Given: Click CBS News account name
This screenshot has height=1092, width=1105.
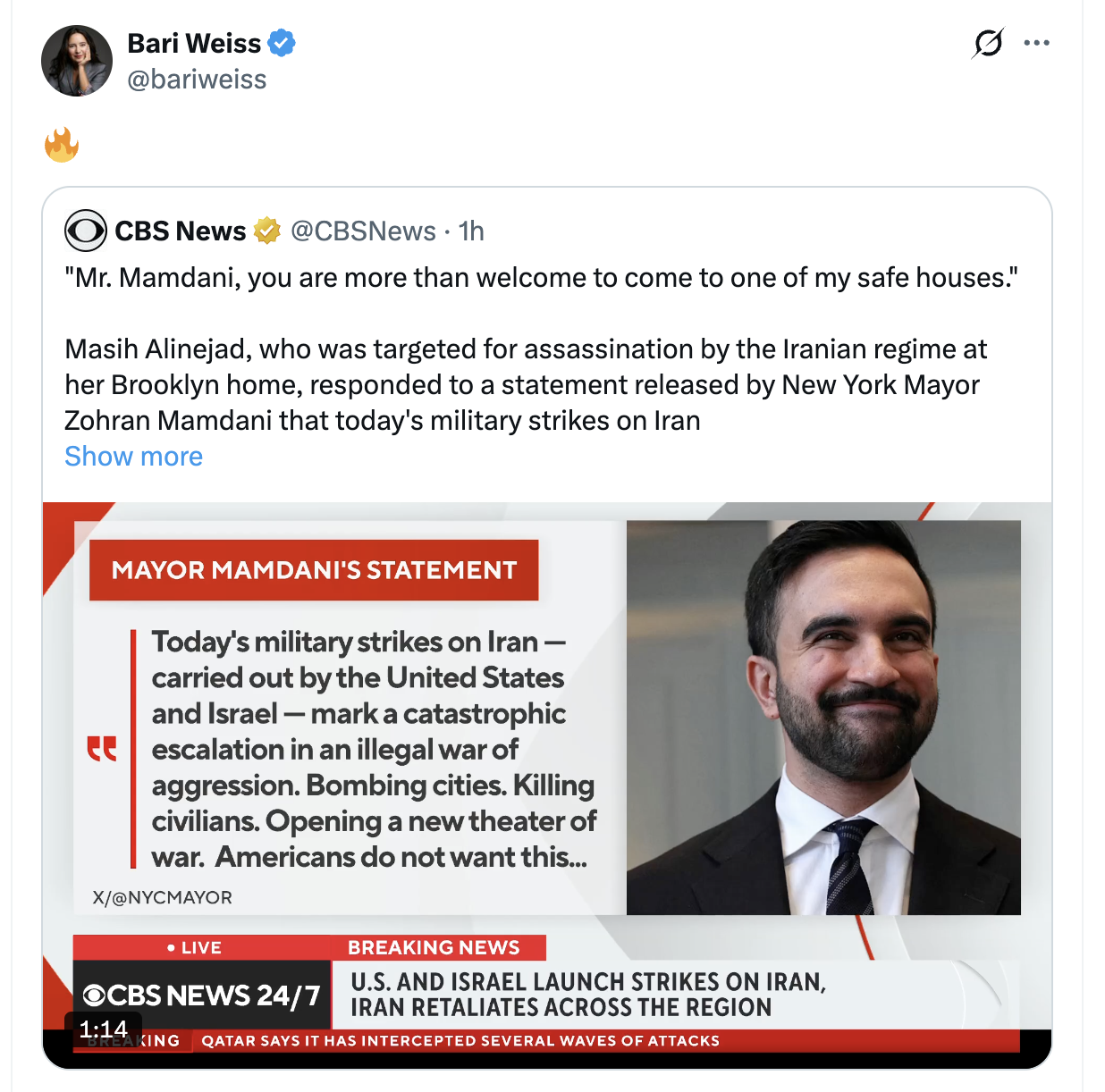Looking at the screenshot, I should 180,231.
